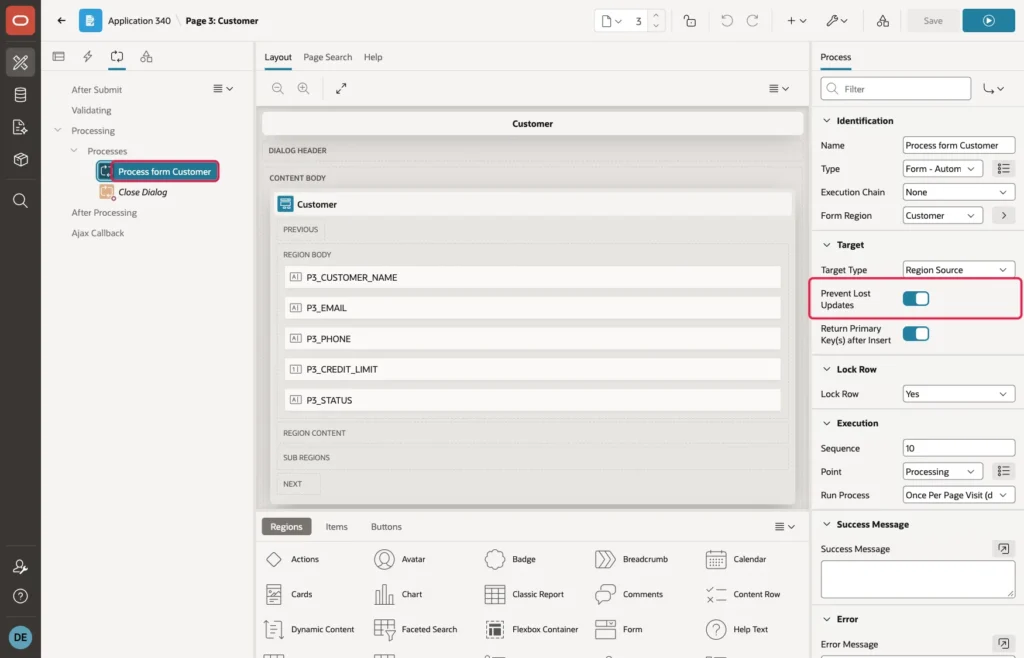Open the Page Search tab
This screenshot has width=1024, height=658.
327,57
